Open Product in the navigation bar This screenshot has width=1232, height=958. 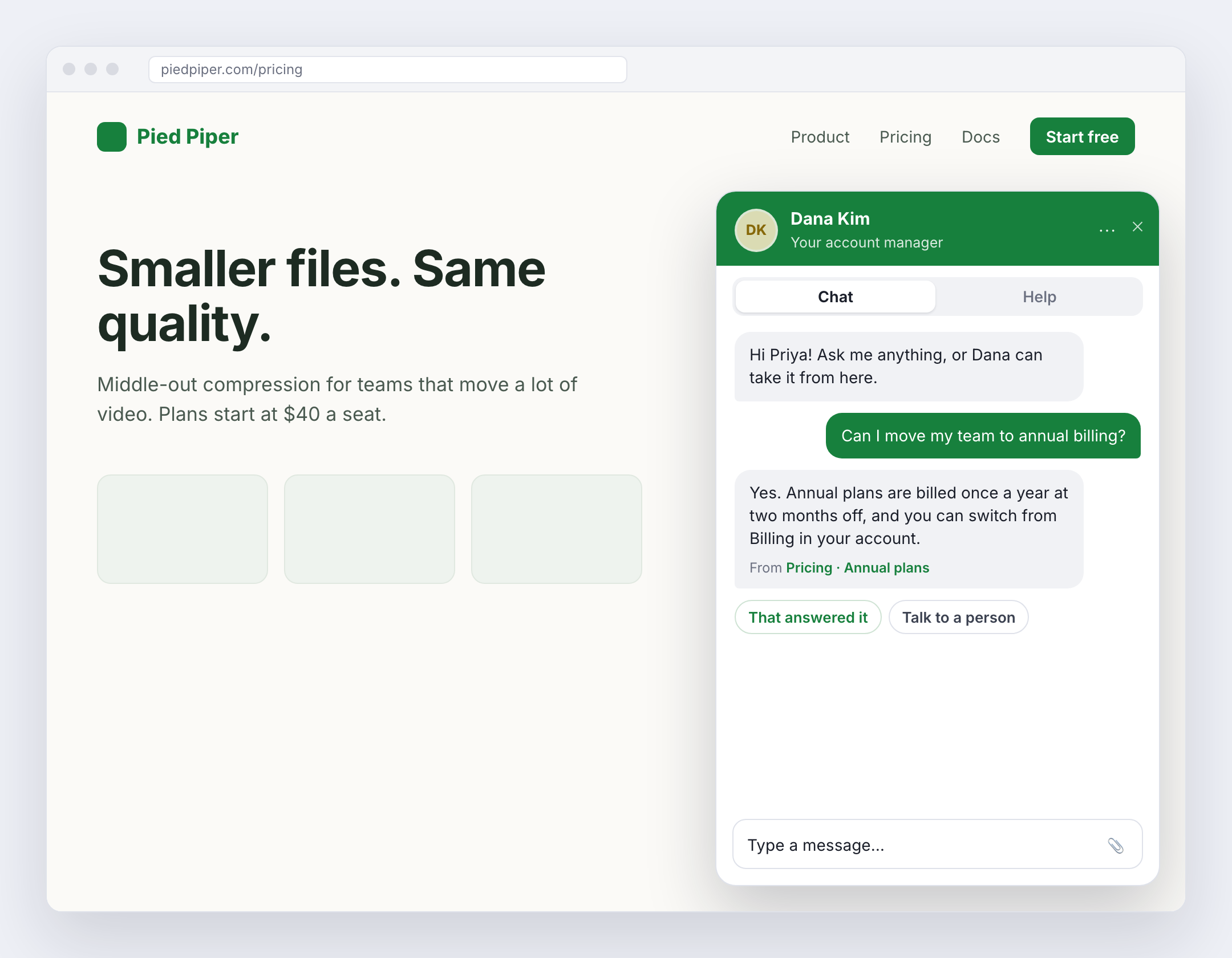coord(820,137)
